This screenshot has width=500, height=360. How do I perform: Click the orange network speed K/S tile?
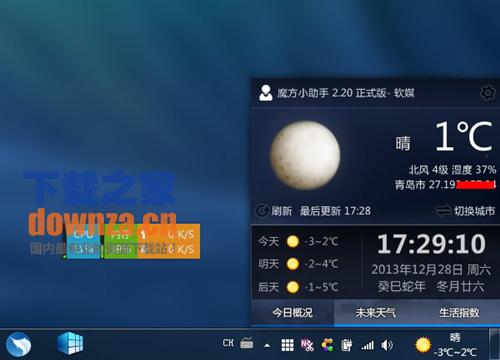click(x=169, y=241)
